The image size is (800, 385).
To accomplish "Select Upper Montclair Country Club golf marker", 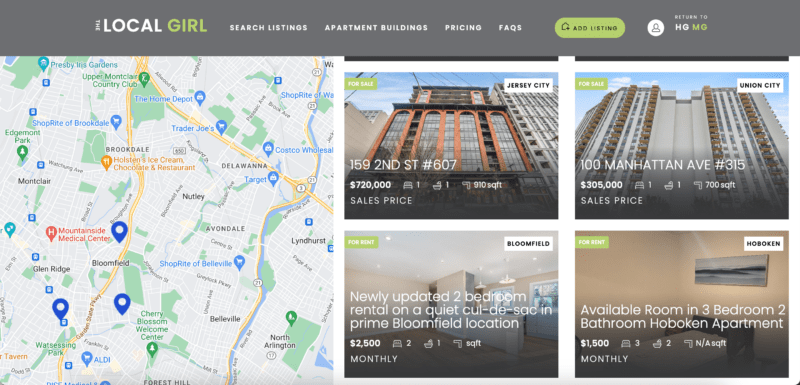I will coord(145,79).
